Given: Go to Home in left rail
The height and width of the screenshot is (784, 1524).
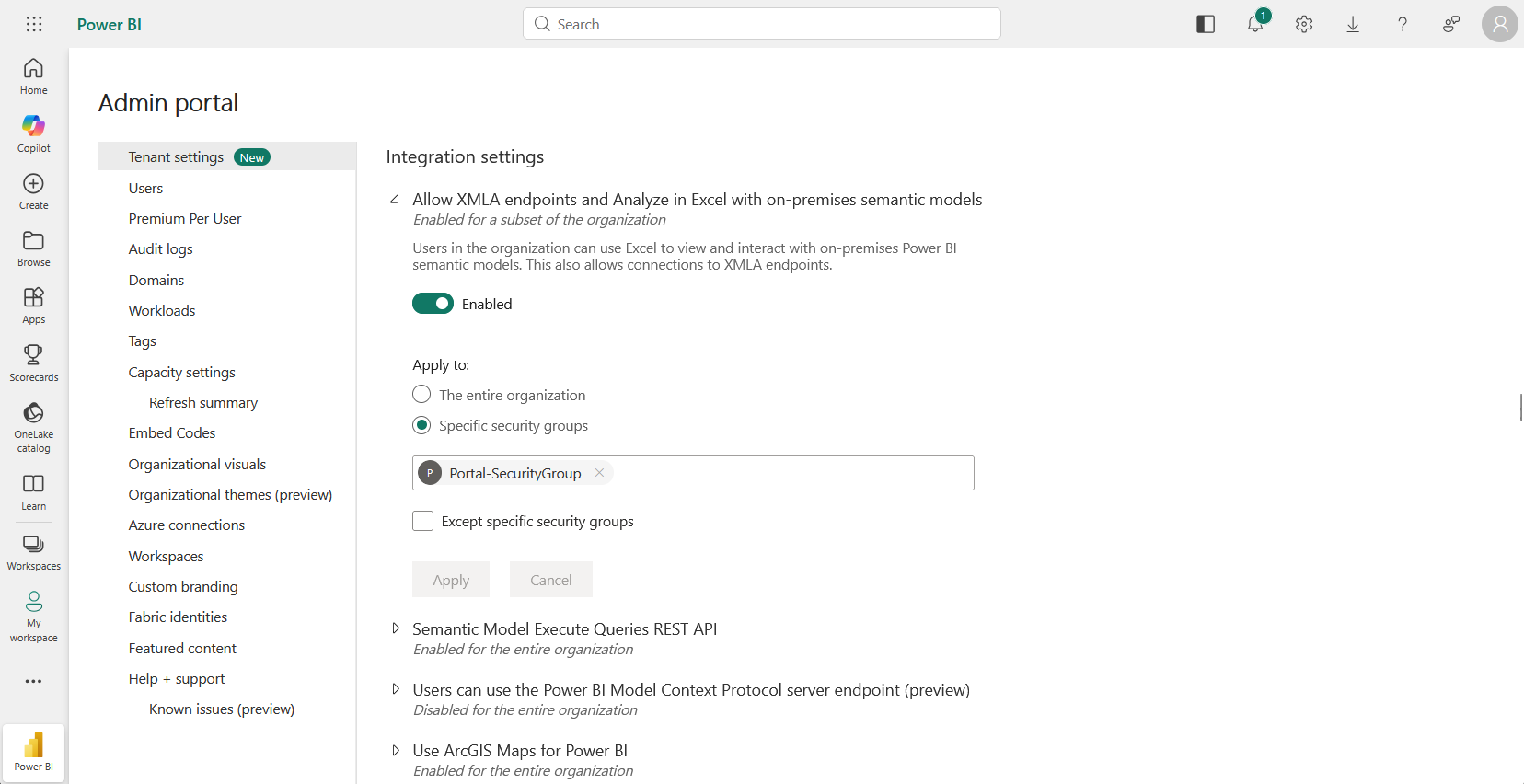Looking at the screenshot, I should (34, 76).
